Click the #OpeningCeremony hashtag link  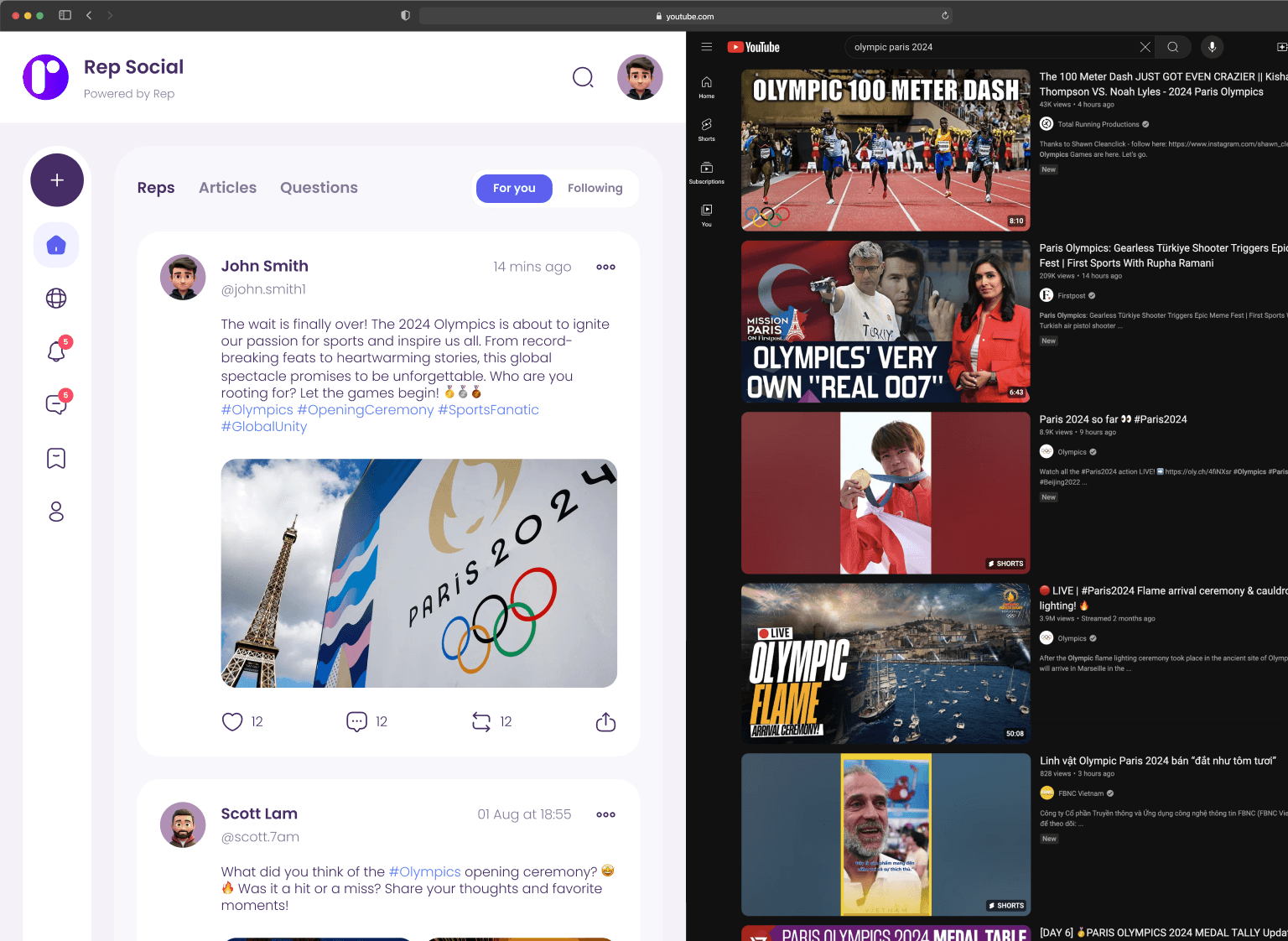366,409
